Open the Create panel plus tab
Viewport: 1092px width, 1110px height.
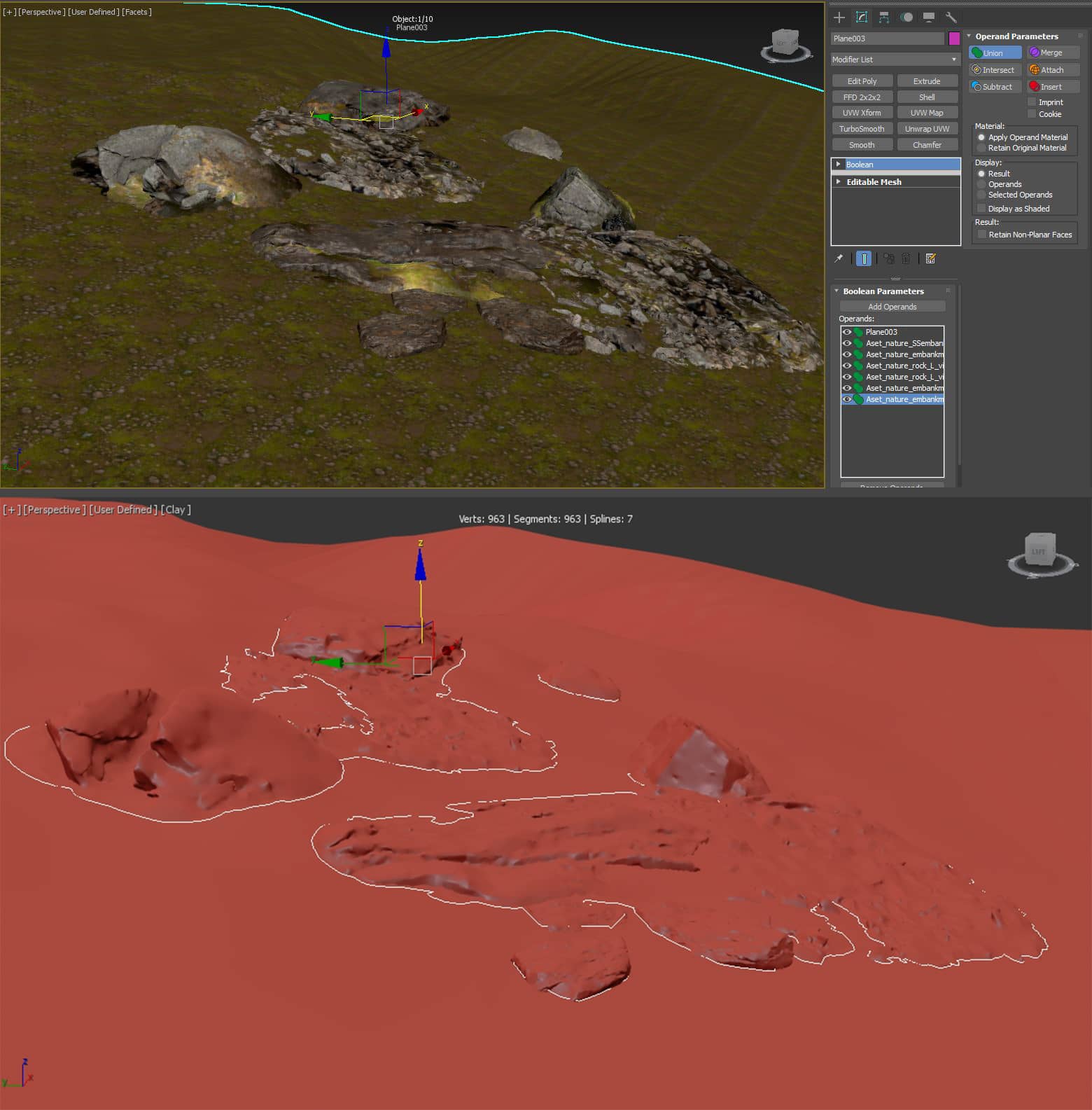click(x=839, y=18)
